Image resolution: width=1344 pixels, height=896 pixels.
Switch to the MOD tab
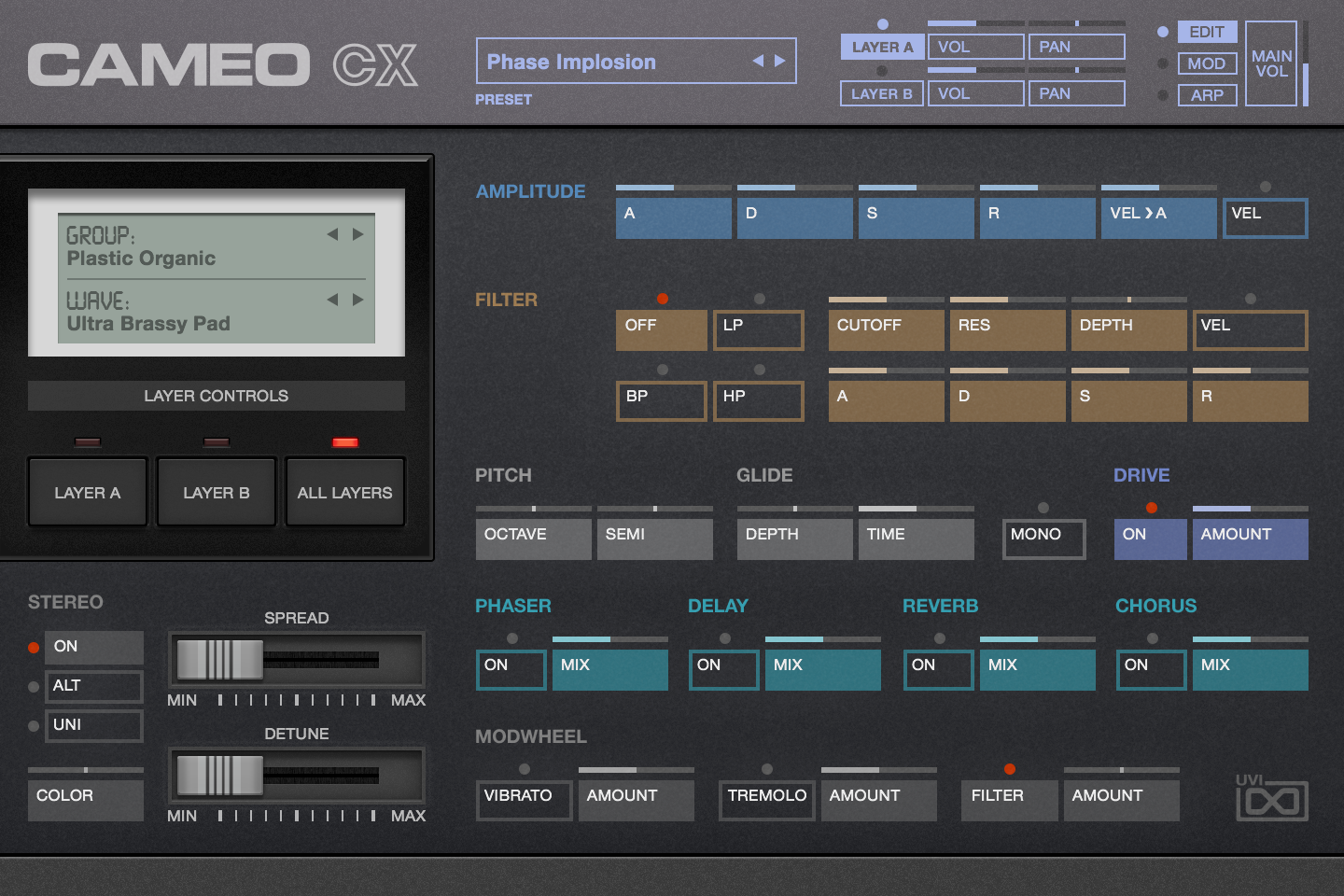(x=1206, y=63)
